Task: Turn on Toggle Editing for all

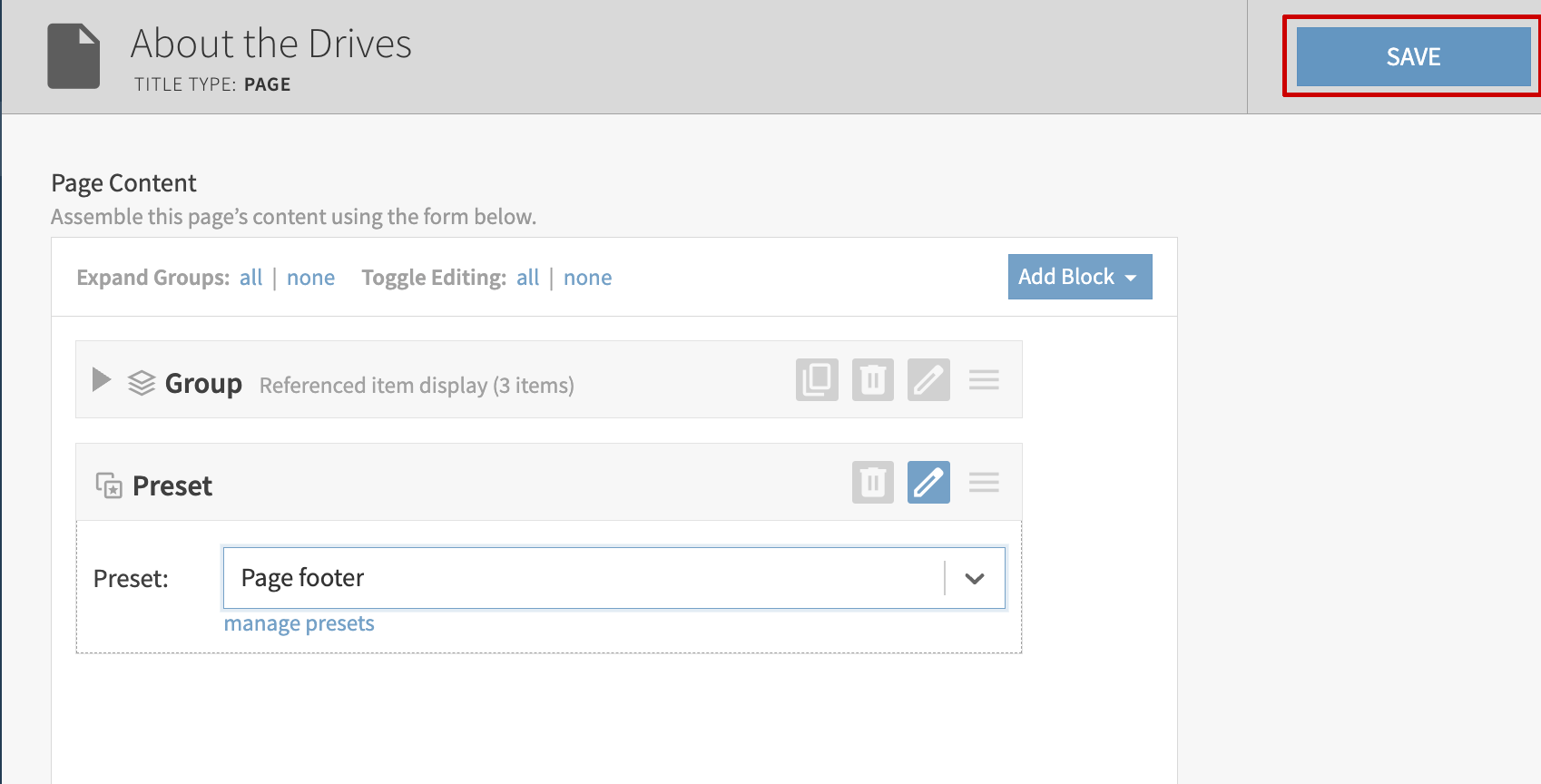Action: coord(527,278)
